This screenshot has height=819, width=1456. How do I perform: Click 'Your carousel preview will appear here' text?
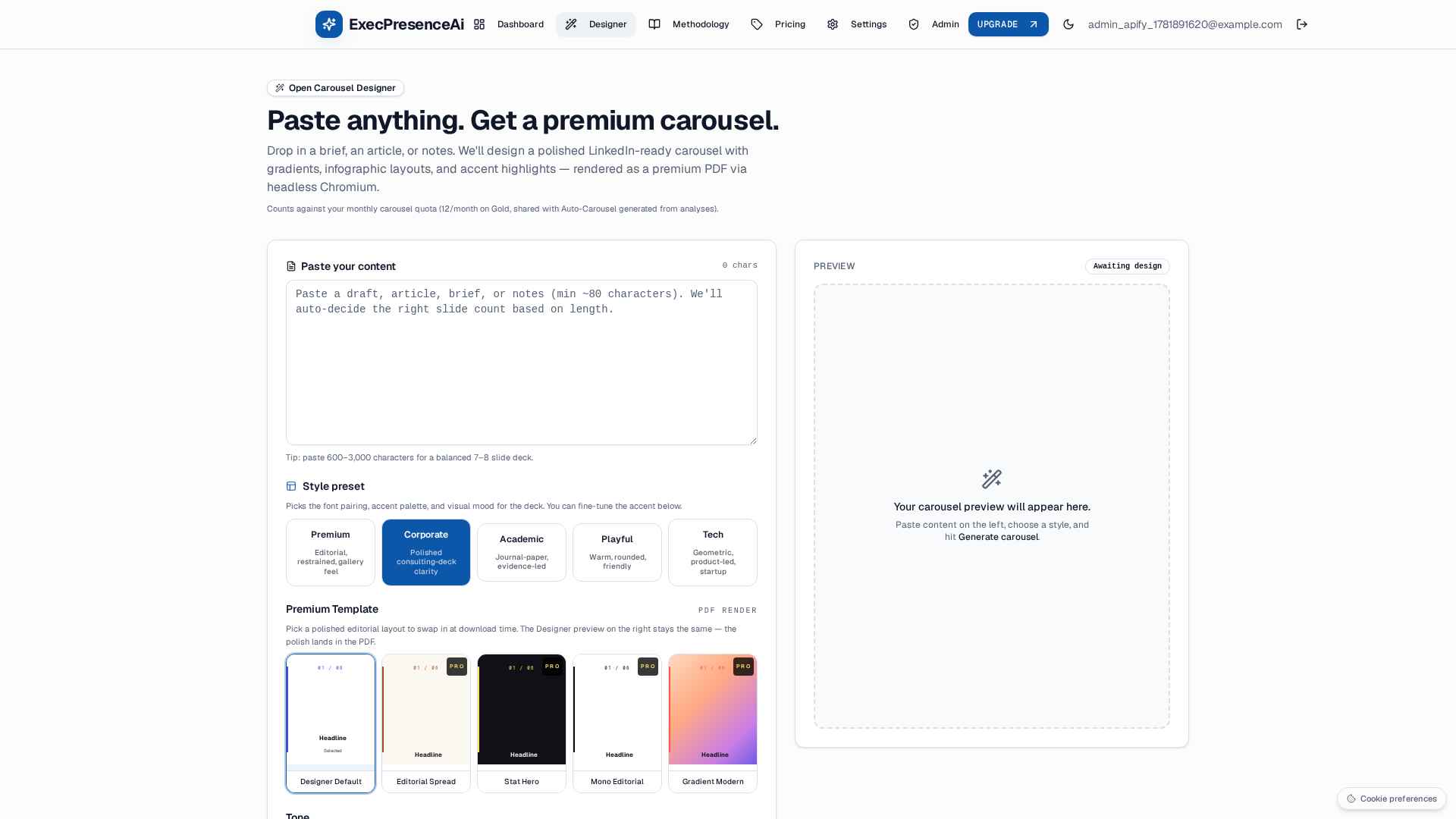[x=992, y=507]
